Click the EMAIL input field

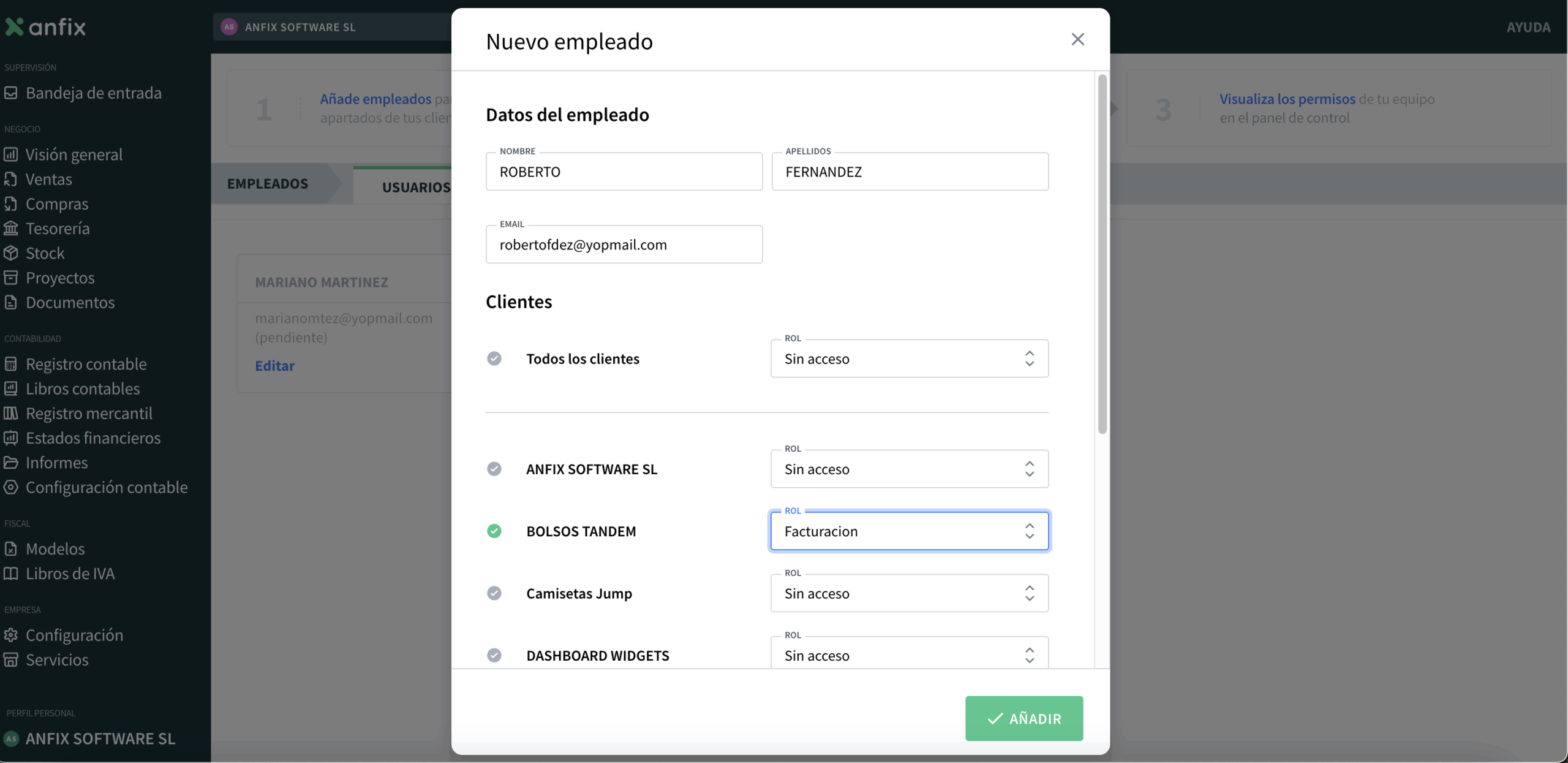coord(624,245)
